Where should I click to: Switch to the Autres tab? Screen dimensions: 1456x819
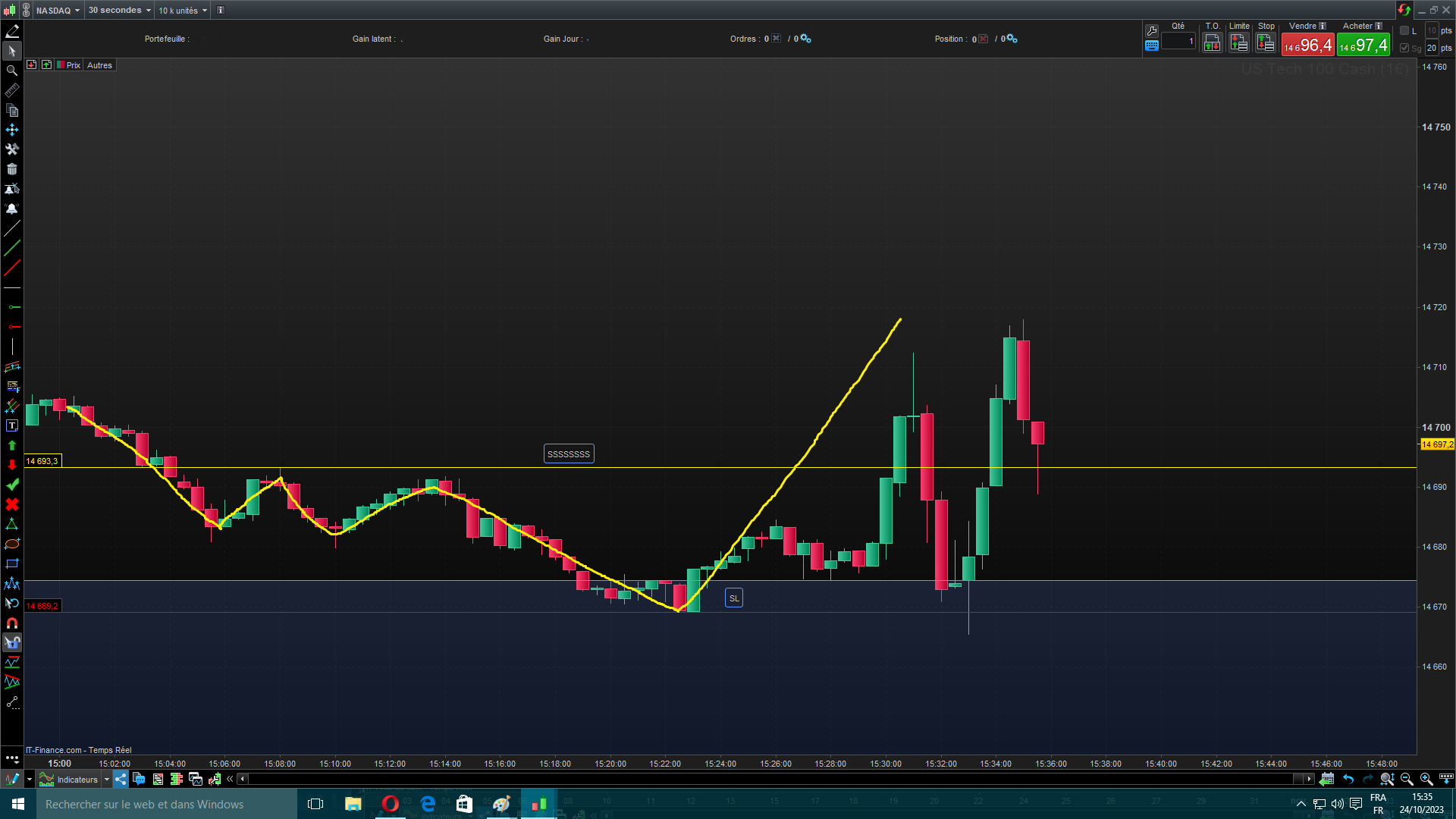coord(99,65)
